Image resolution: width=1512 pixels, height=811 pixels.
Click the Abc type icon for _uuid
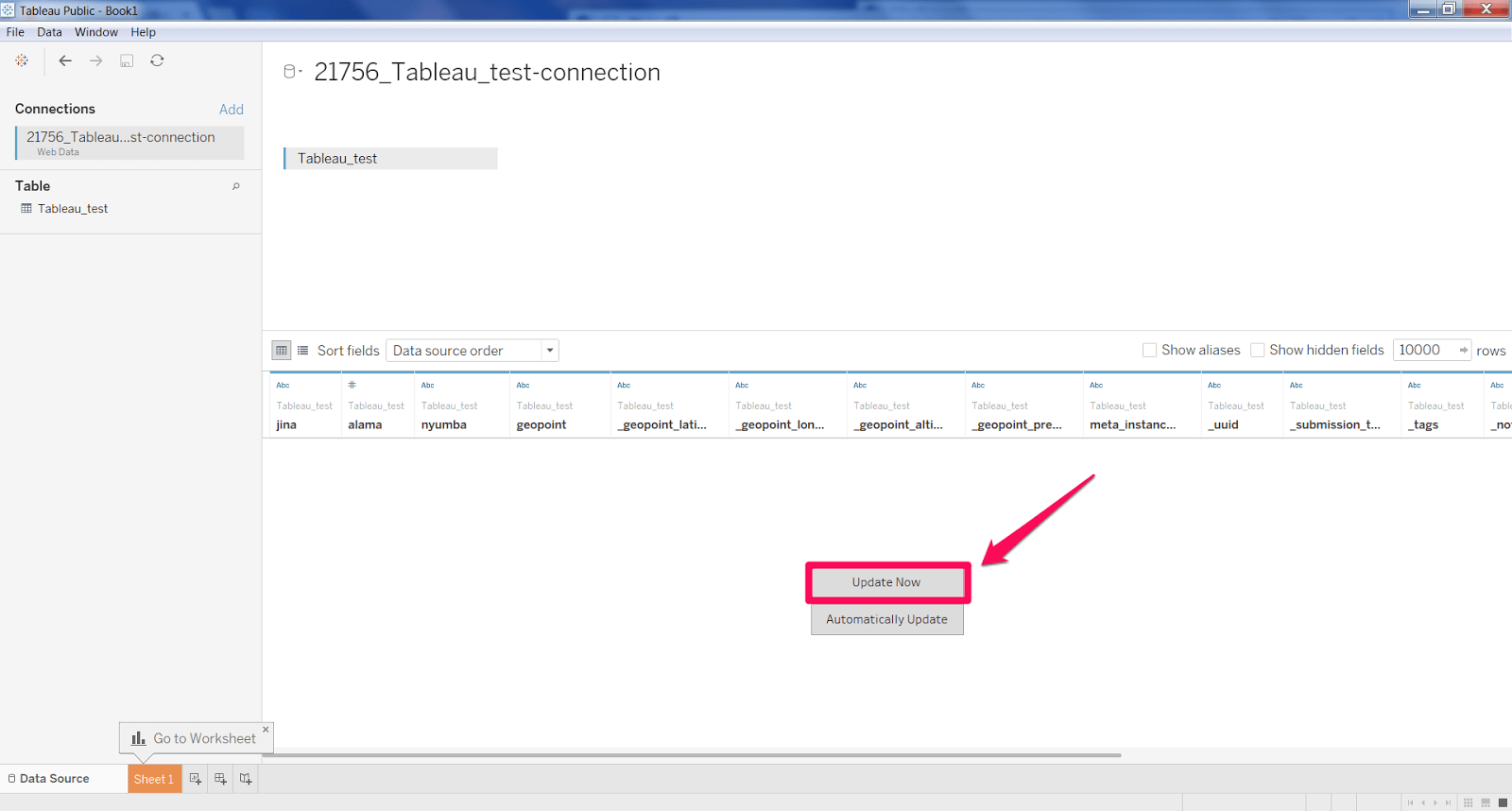pyautogui.click(x=1214, y=386)
